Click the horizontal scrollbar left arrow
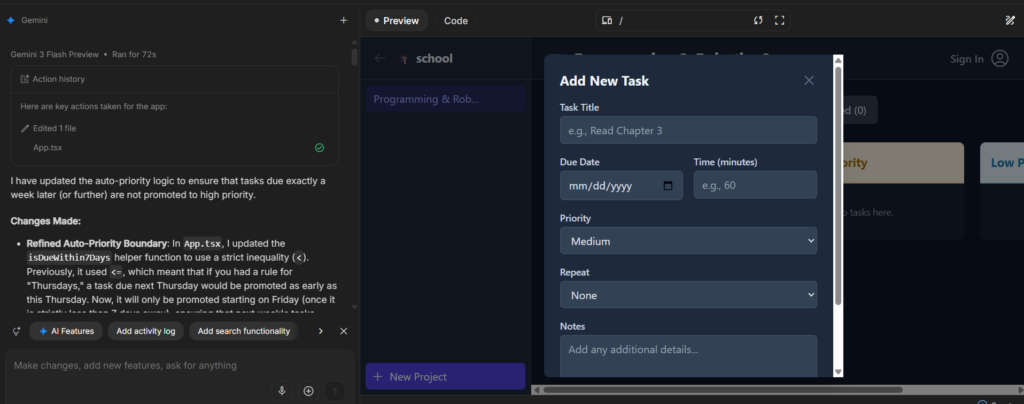This screenshot has height=404, width=1024. [536, 390]
